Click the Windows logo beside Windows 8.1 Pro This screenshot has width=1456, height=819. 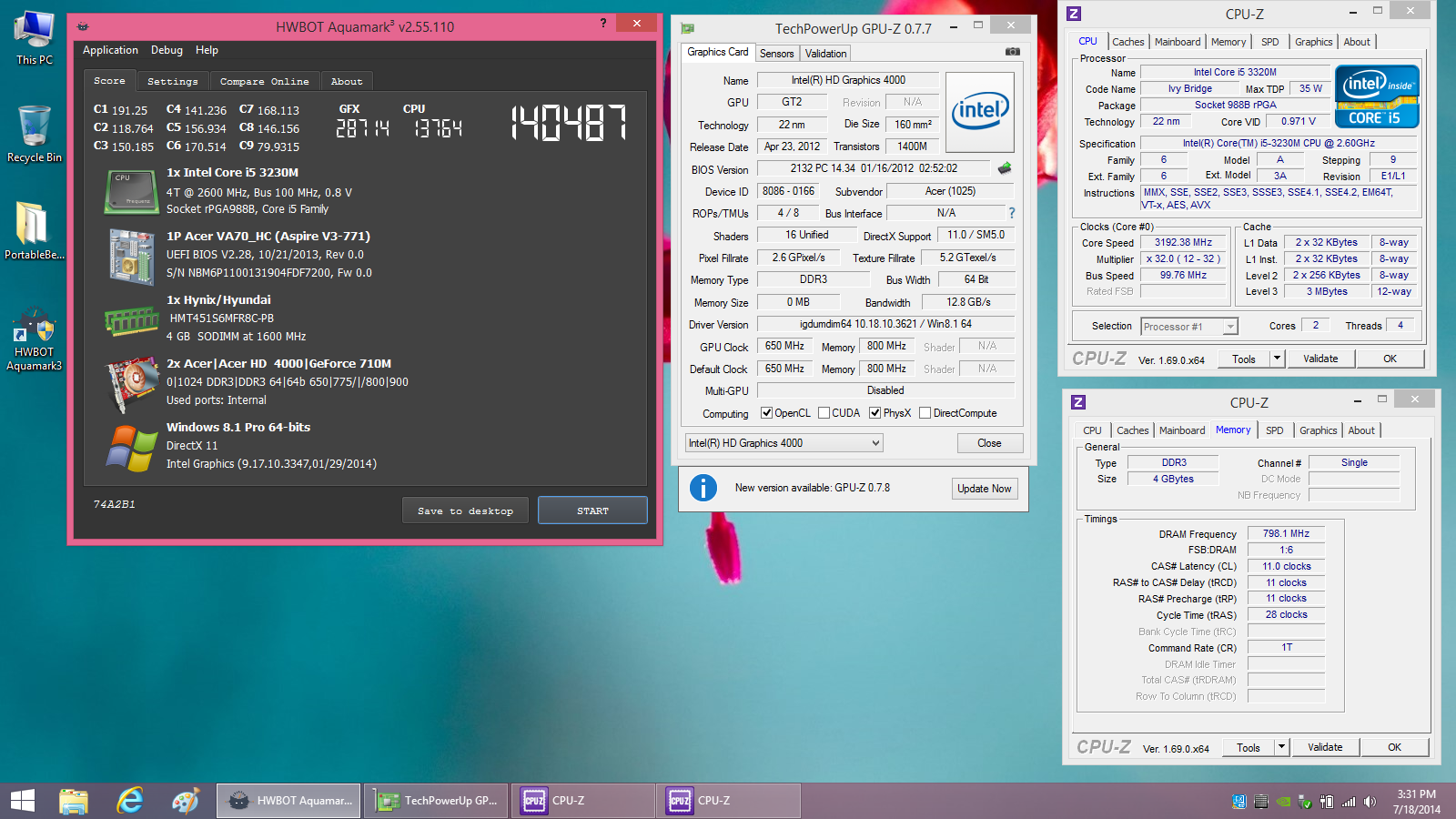(131, 448)
